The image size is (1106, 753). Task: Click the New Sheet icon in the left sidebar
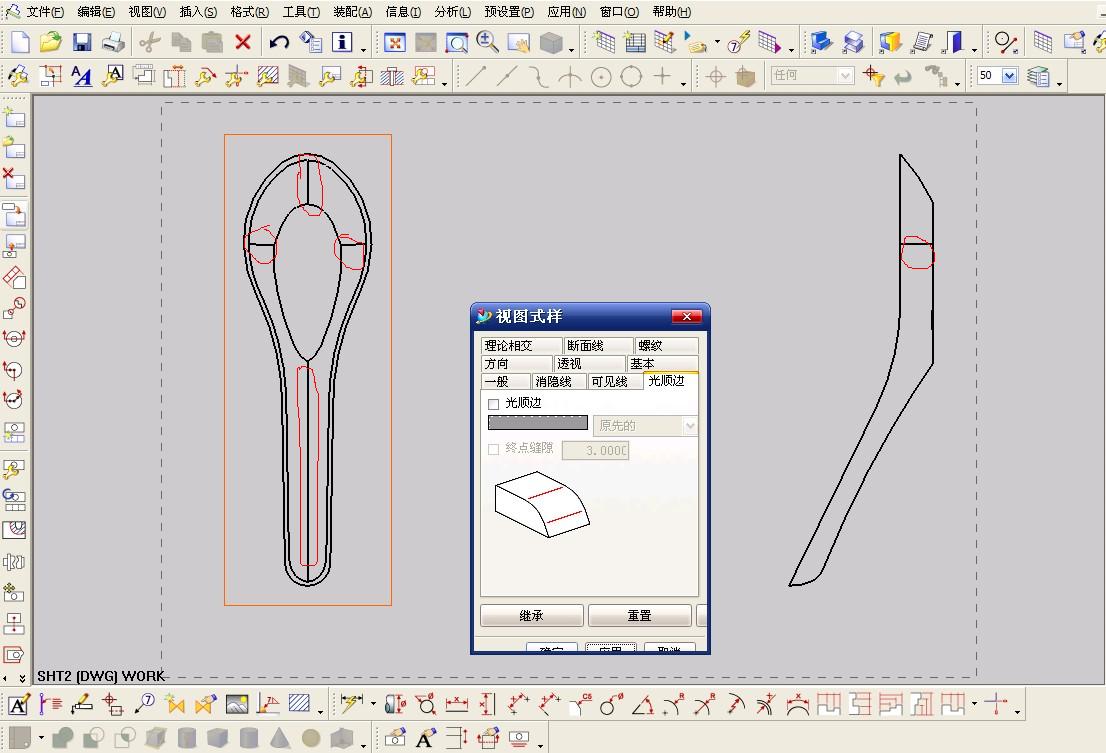click(x=13, y=117)
